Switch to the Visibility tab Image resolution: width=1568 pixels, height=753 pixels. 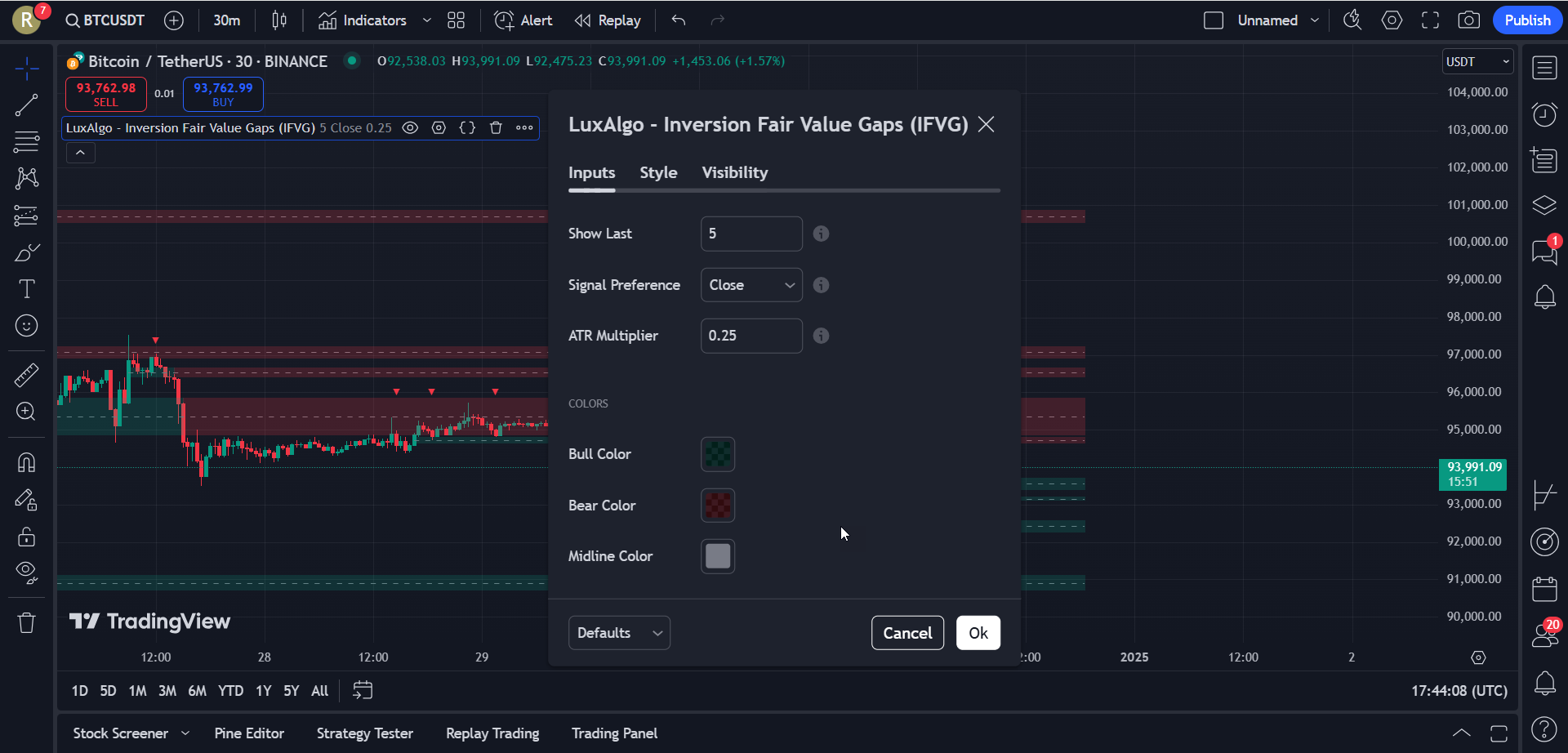734,172
